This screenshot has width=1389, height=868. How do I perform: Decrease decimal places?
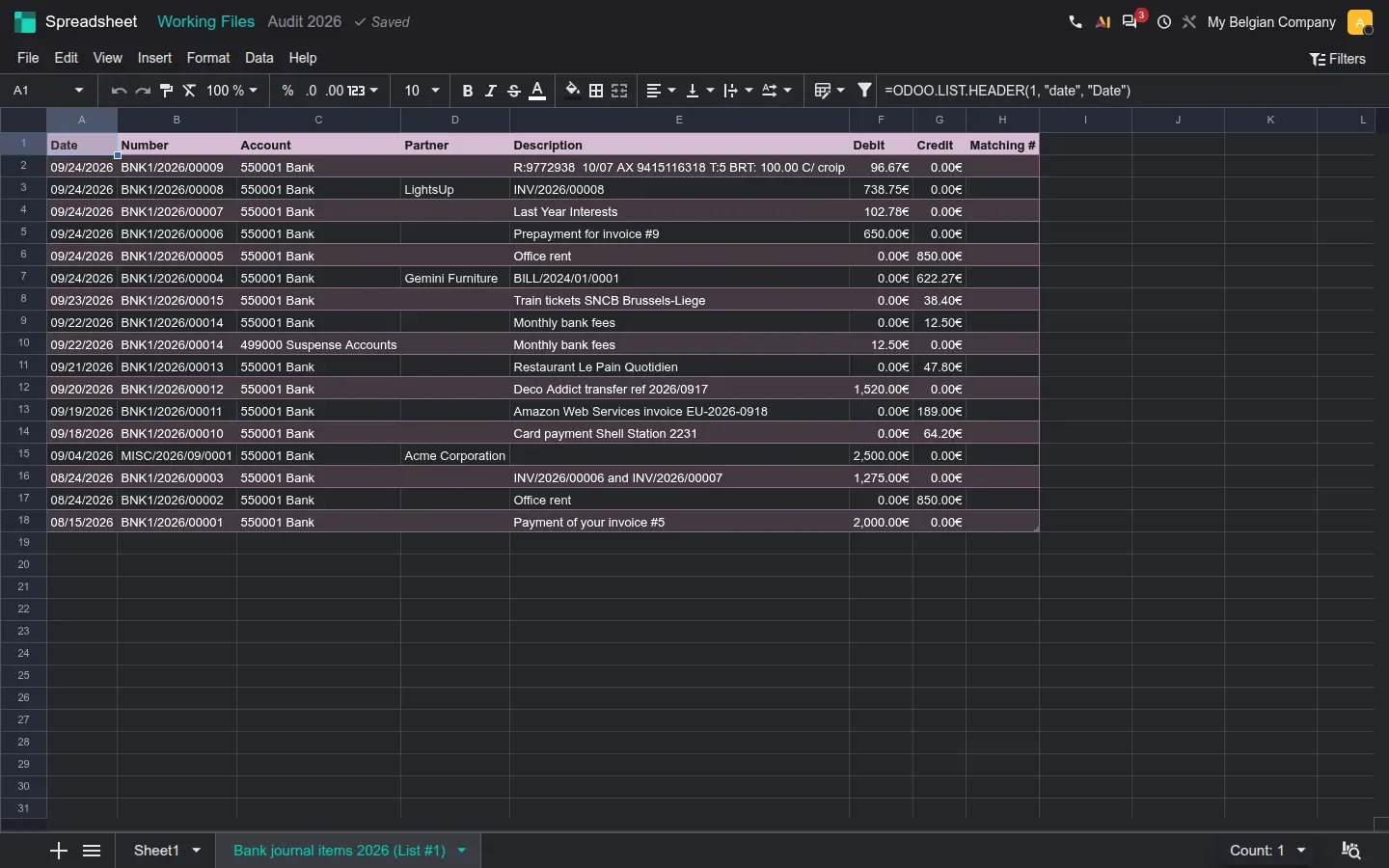tap(311, 91)
